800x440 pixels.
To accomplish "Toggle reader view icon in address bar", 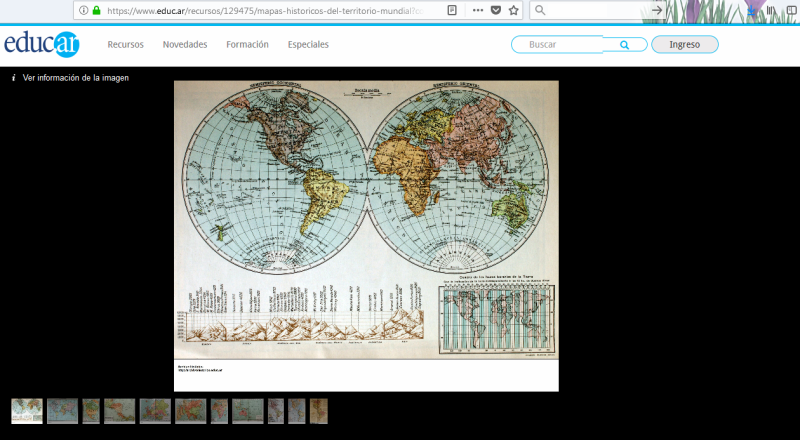I will 452,10.
